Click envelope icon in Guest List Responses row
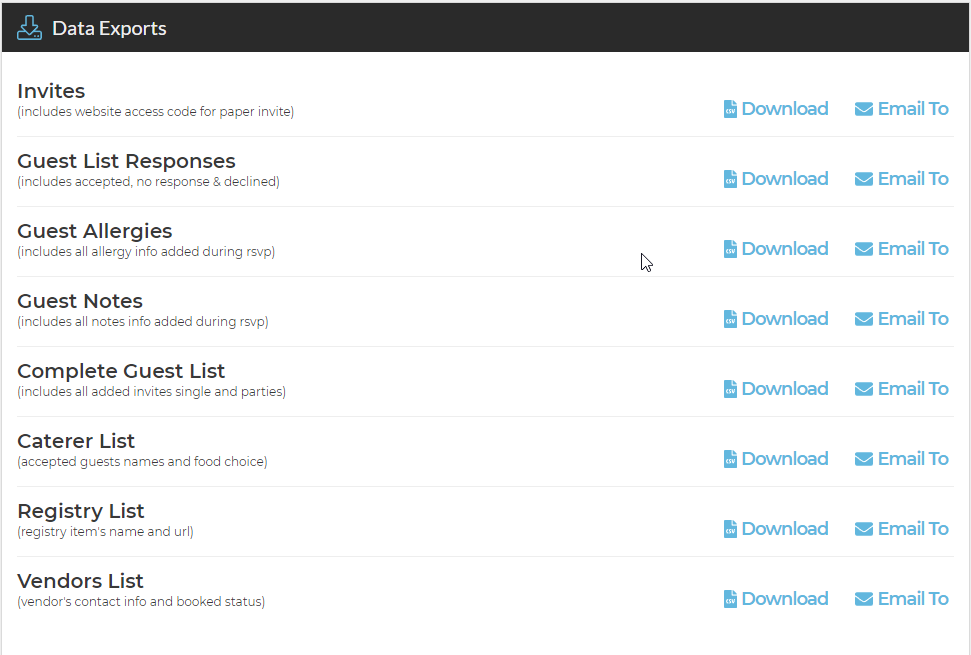 863,179
